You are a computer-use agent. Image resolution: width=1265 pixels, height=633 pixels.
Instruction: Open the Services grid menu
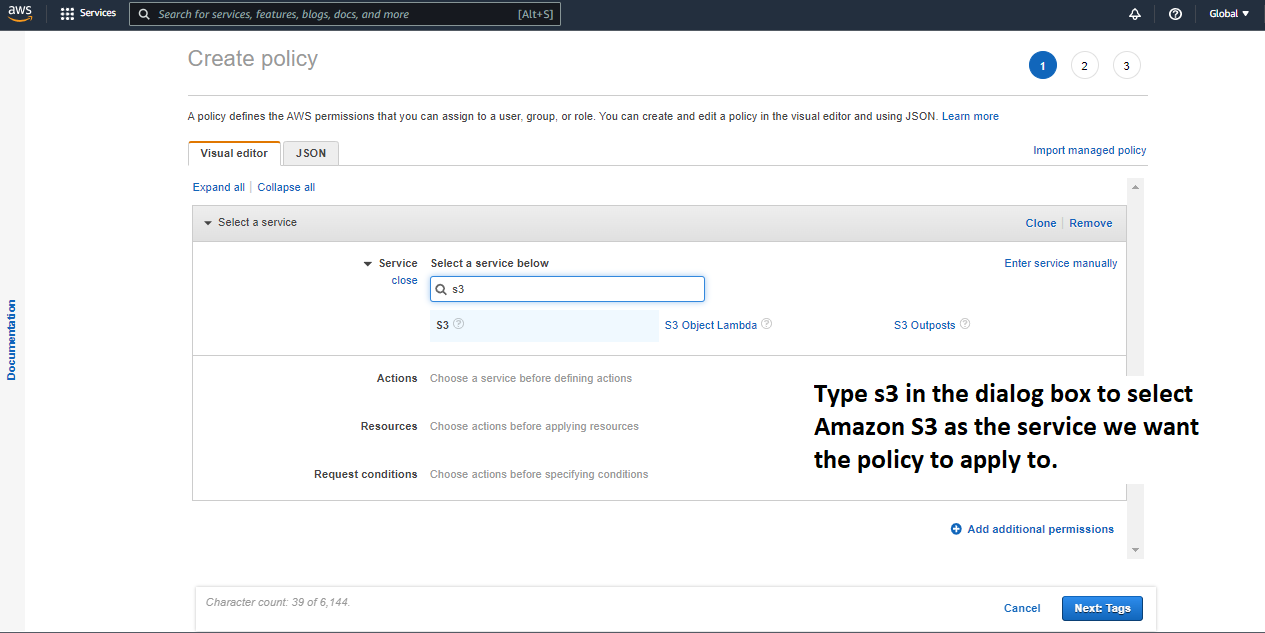coord(88,14)
